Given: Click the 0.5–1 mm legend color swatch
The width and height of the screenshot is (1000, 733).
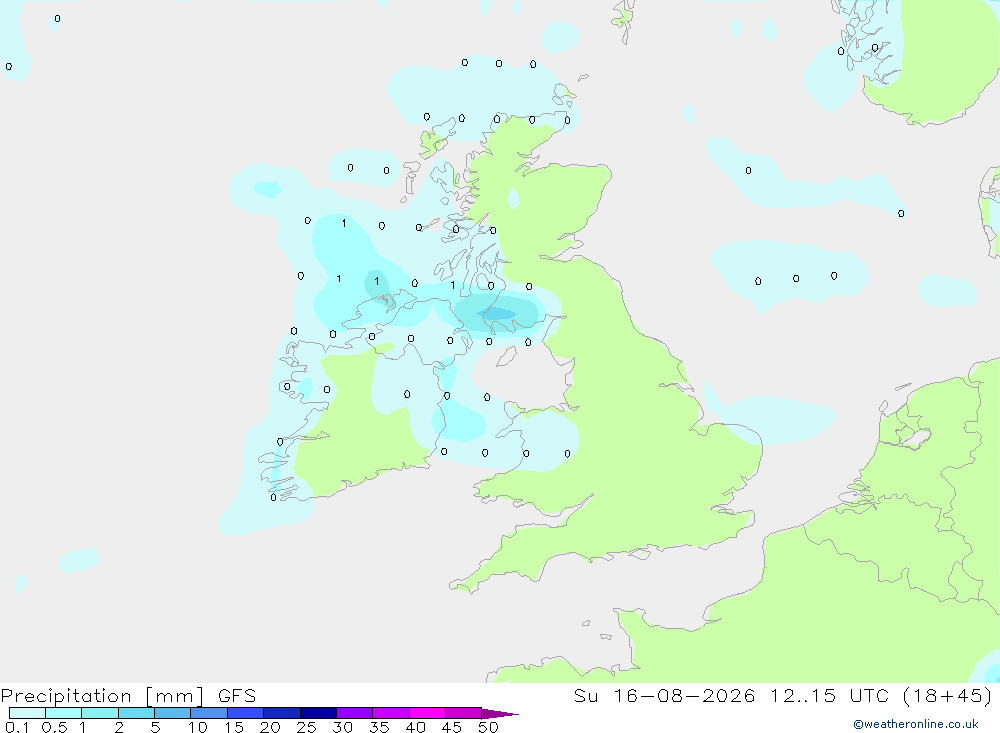Looking at the screenshot, I should 64,713.
